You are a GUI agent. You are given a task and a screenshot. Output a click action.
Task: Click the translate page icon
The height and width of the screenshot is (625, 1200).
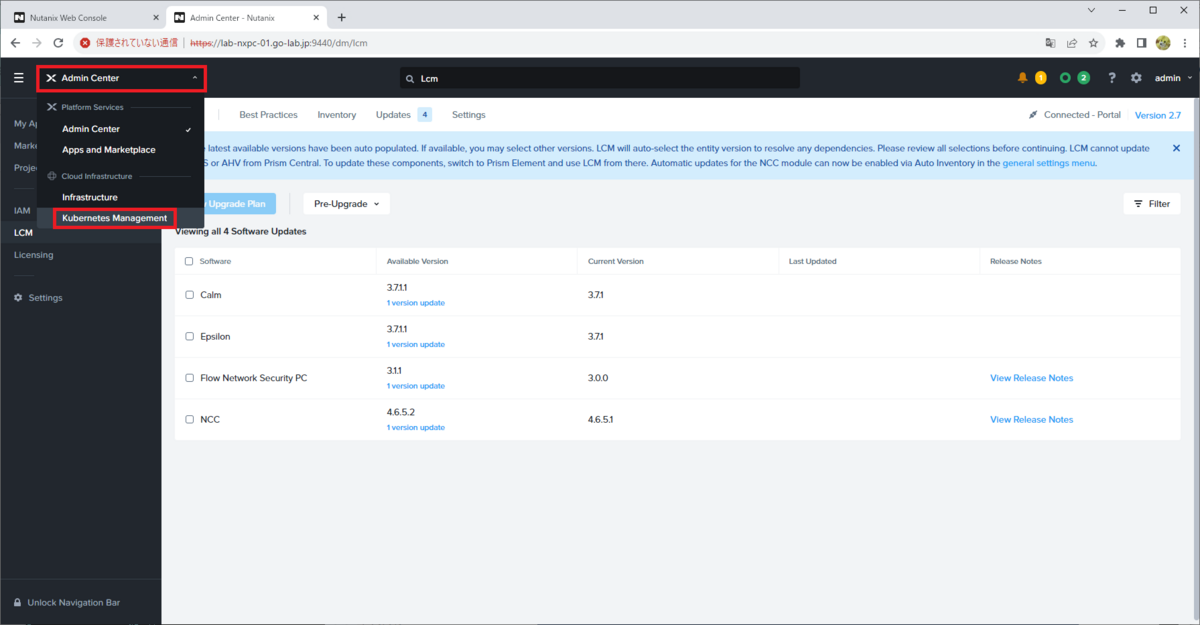[x=1050, y=43]
